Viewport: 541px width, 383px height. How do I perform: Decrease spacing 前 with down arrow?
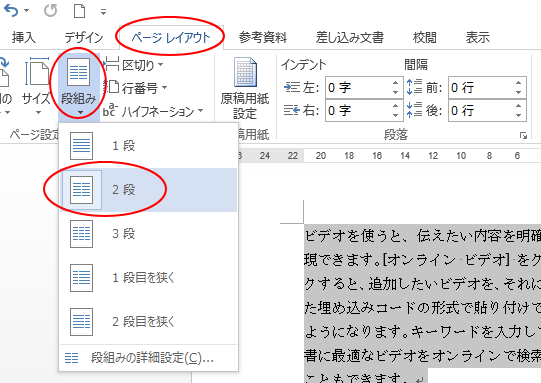(519, 92)
